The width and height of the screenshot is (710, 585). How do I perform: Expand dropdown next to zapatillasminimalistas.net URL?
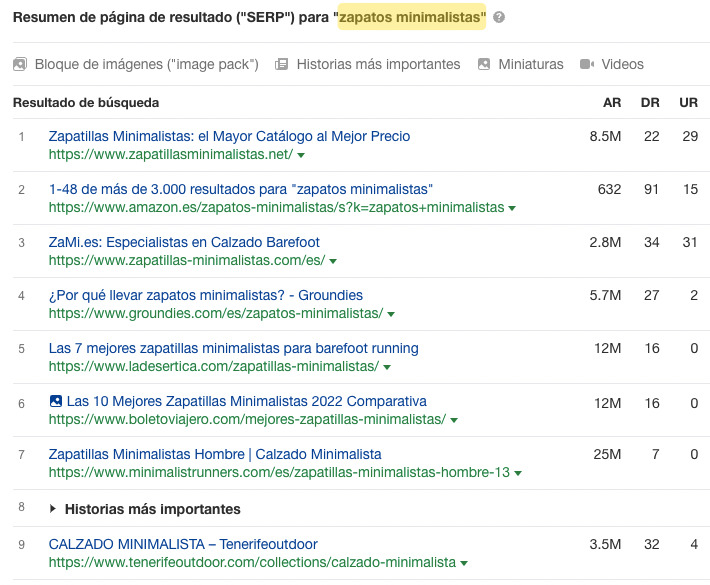[x=301, y=155]
